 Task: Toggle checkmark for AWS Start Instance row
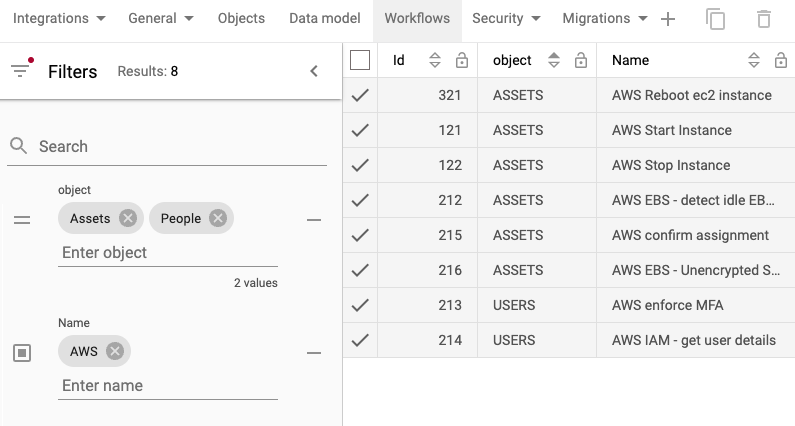coord(360,130)
